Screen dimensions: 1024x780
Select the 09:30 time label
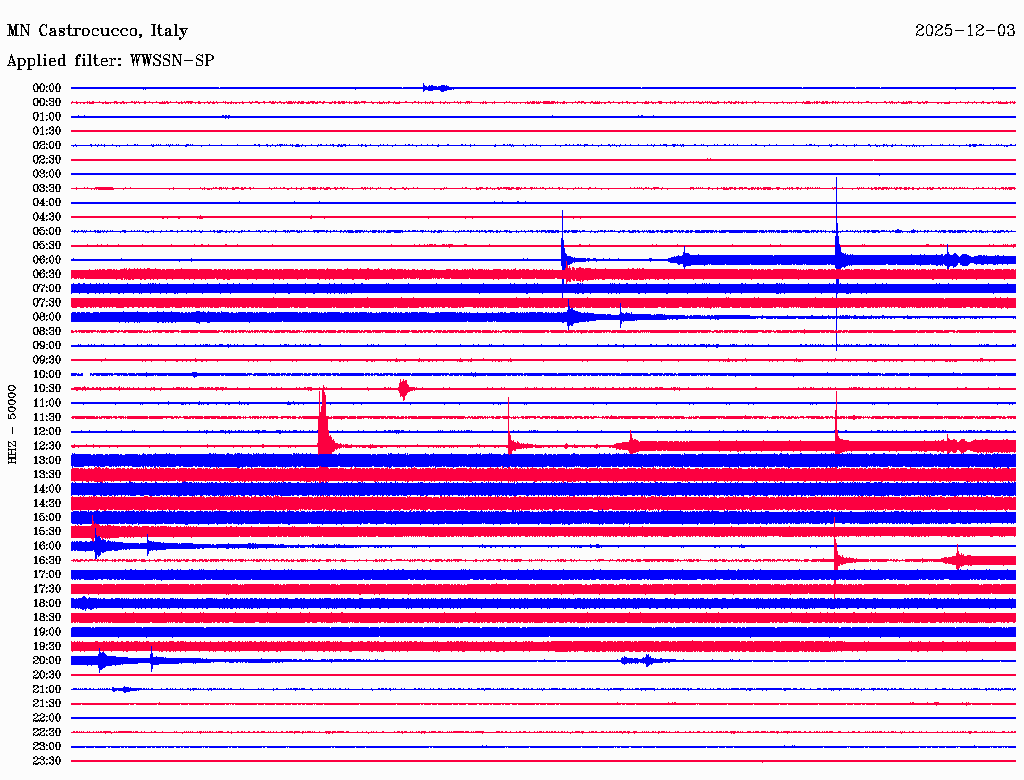[x=47, y=360]
